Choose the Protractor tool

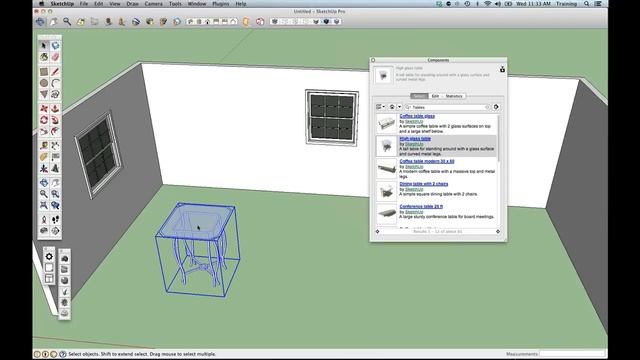click(44, 157)
